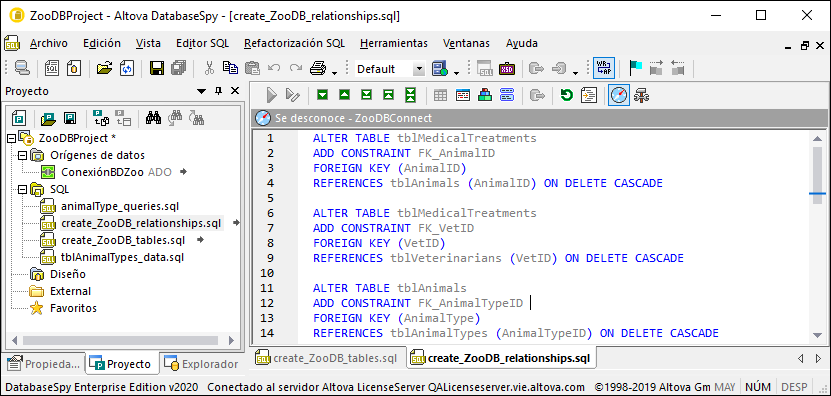
Task: Collapse the Orígenes de datos node
Action: (x=21, y=155)
